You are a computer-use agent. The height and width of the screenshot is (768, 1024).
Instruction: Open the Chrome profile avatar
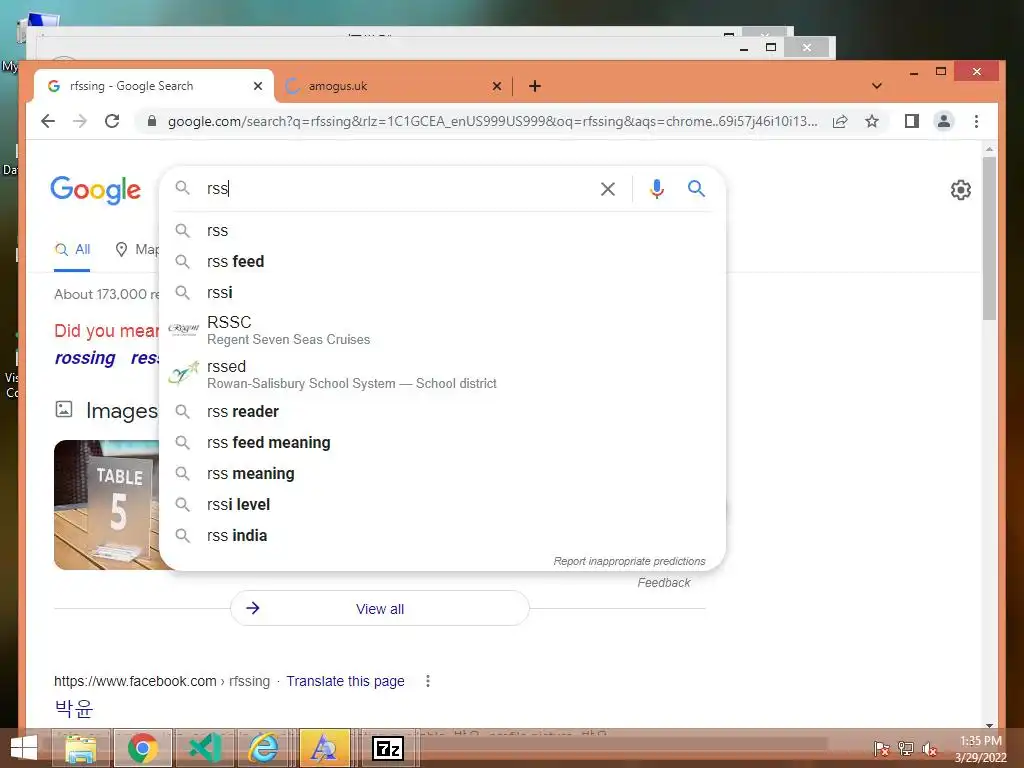point(944,121)
